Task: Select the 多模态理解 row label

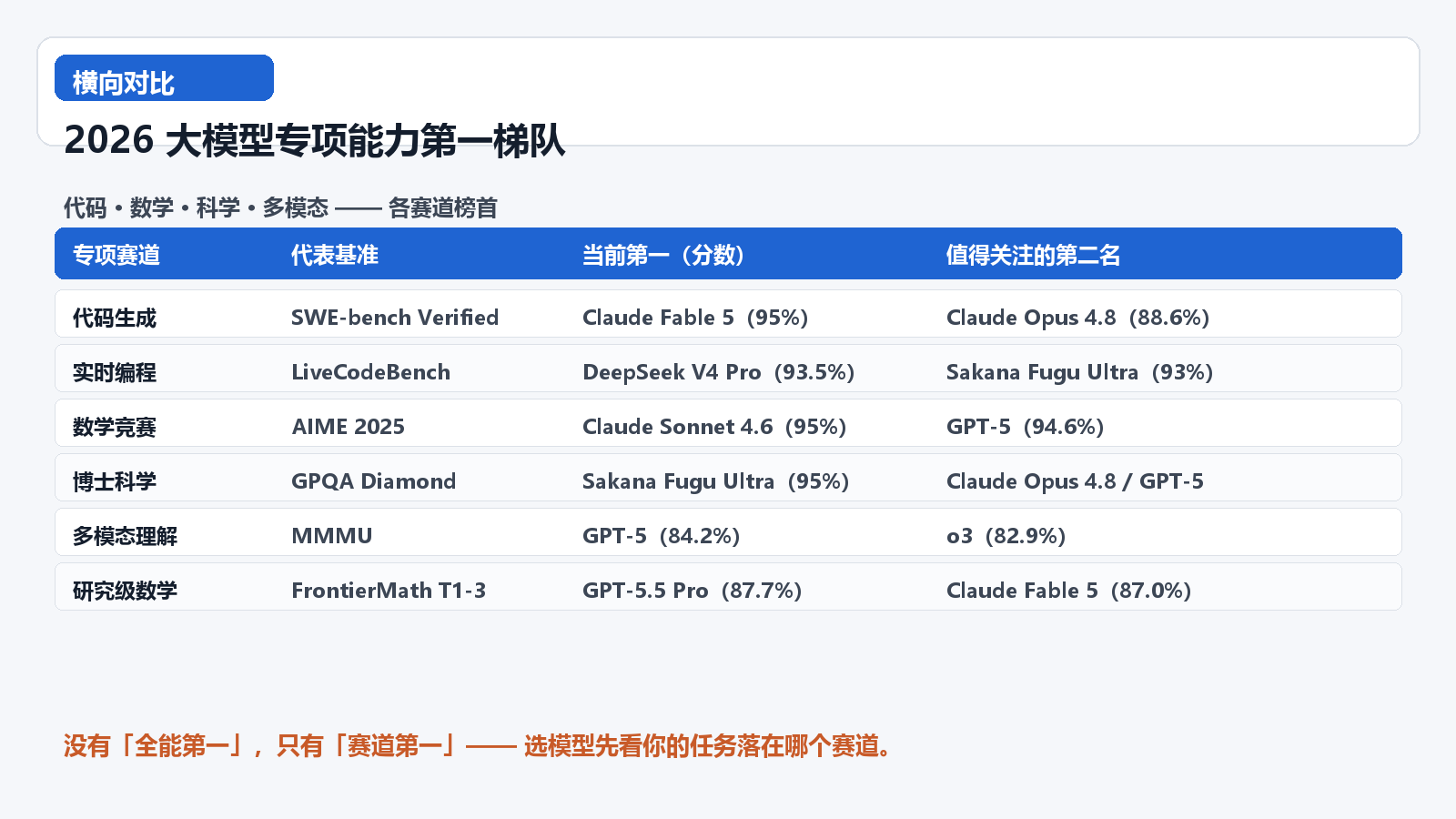Action: (x=126, y=536)
